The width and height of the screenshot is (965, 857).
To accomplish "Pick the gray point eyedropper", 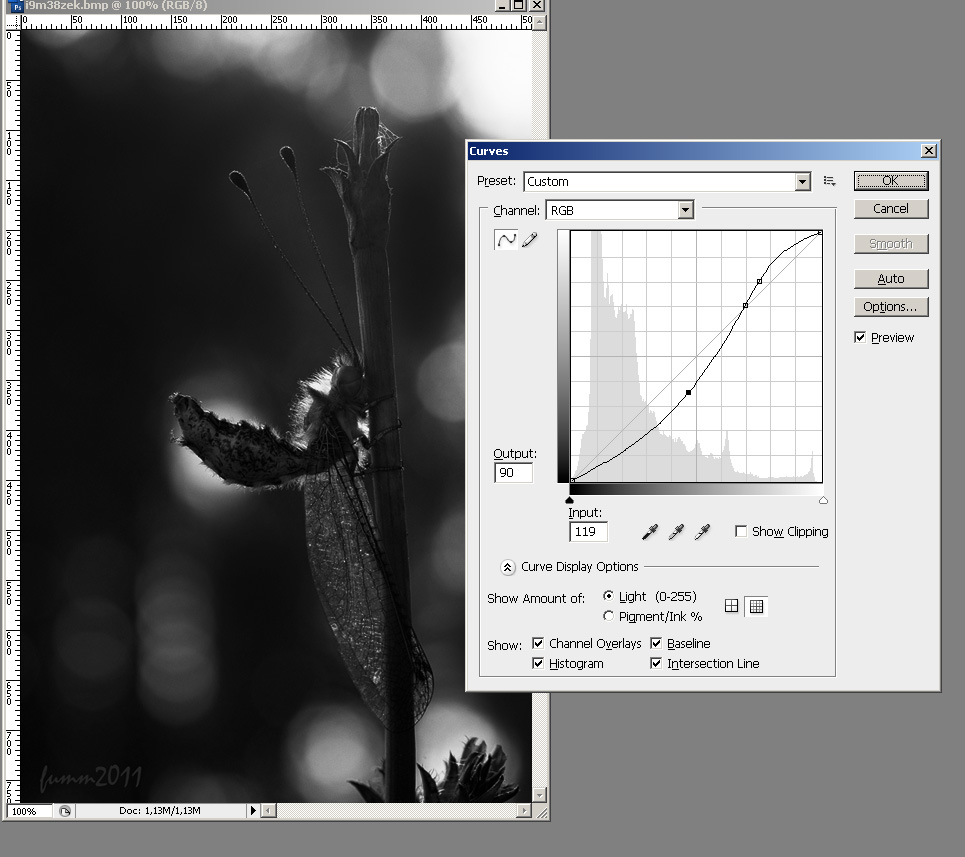I will click(x=676, y=532).
